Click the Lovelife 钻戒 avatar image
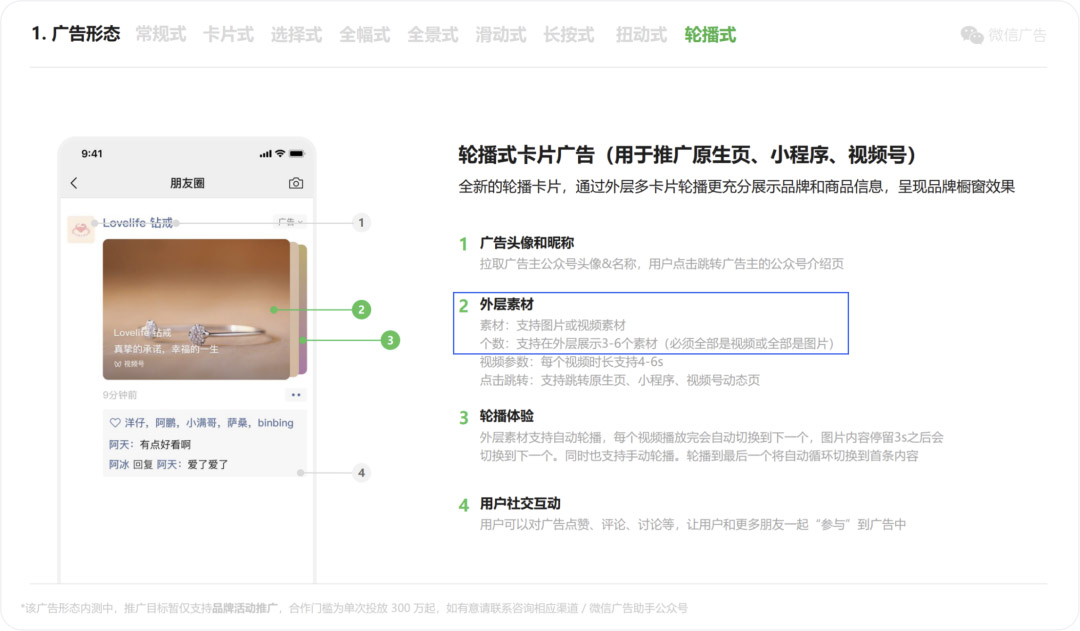This screenshot has width=1080, height=631. (x=81, y=229)
